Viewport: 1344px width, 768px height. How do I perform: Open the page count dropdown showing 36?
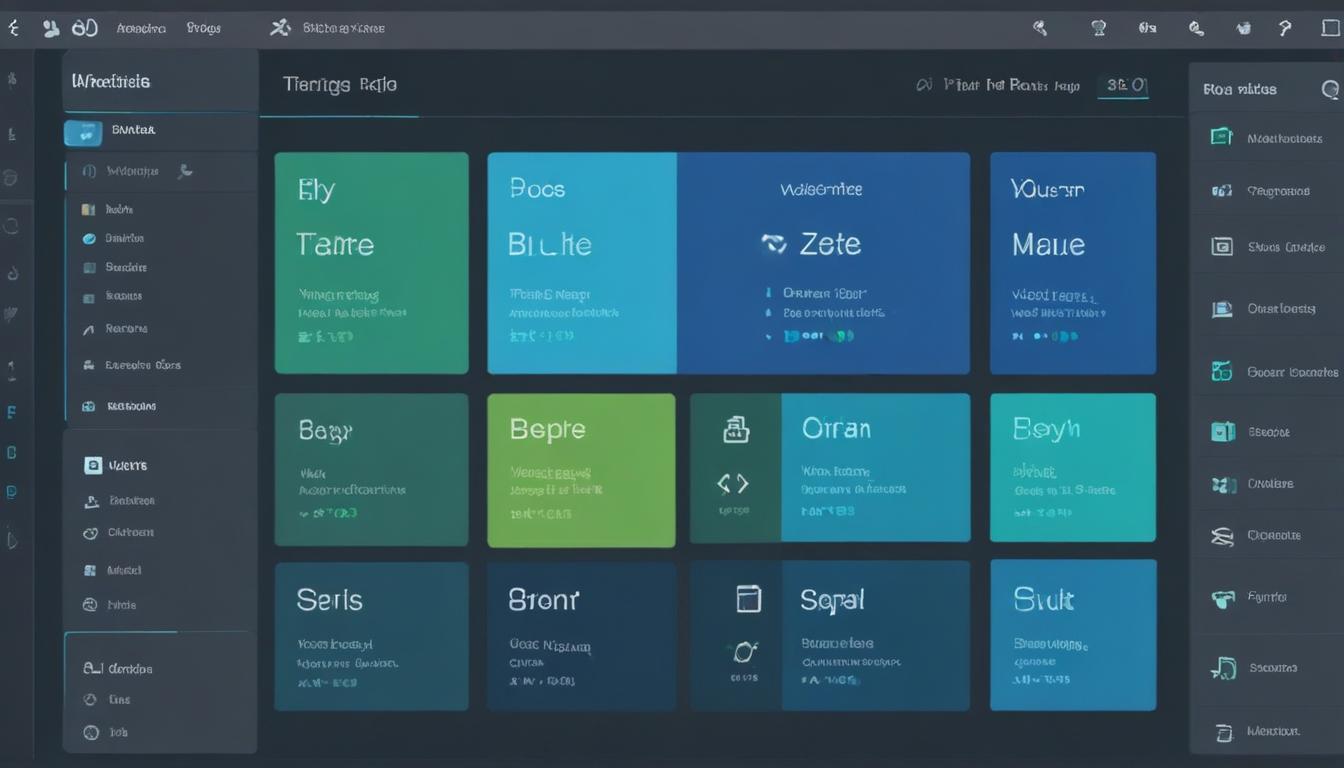(1123, 87)
